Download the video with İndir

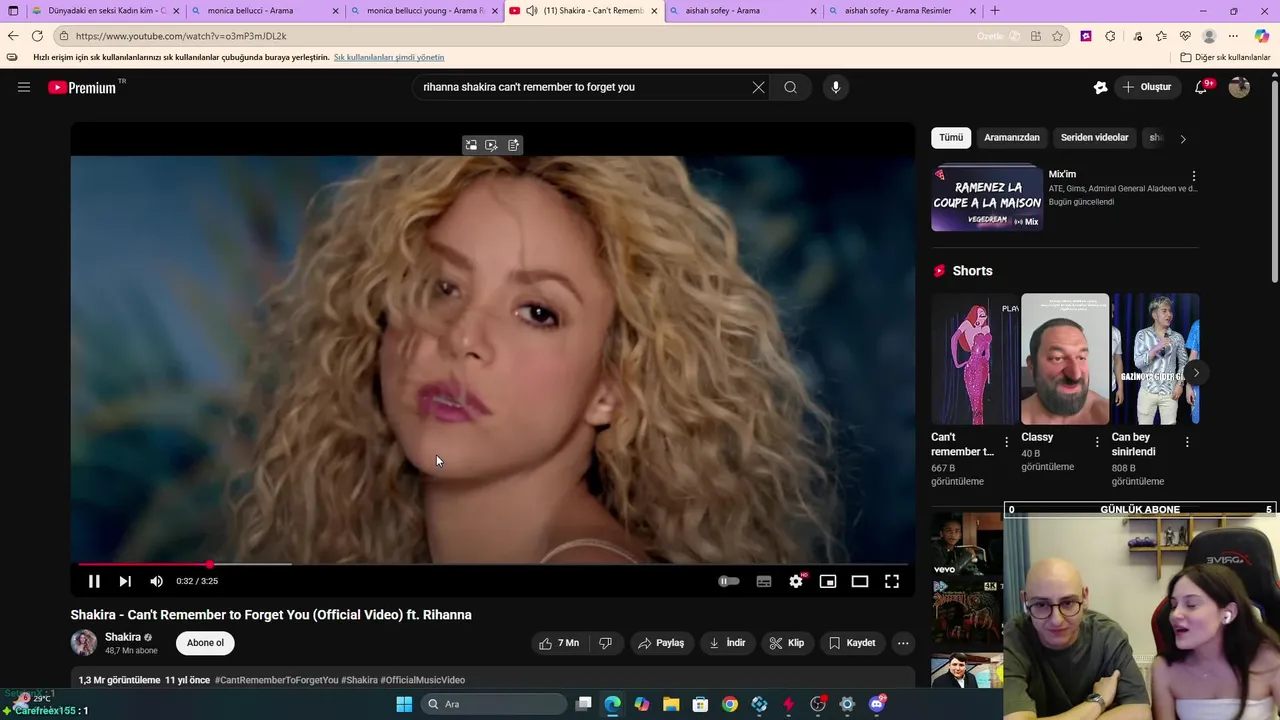727,643
